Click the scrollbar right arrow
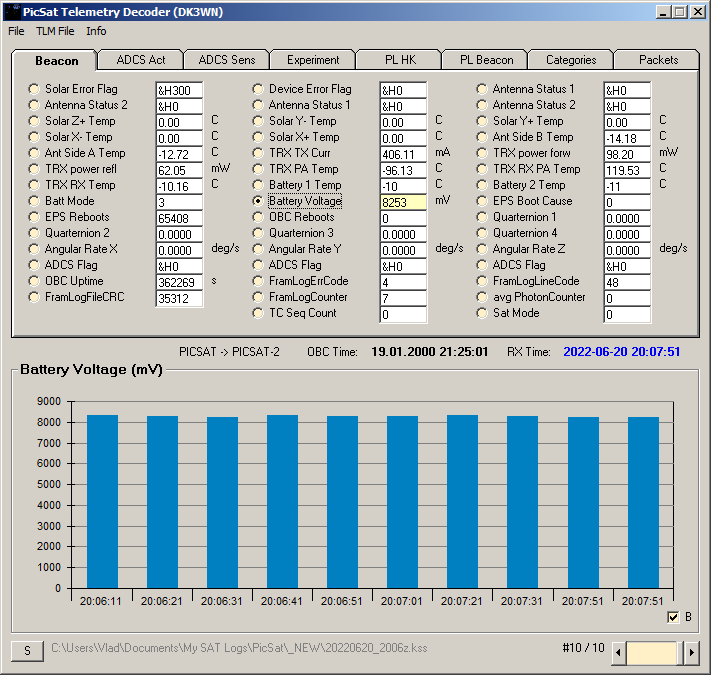Screen dimensions: 711x675 click(x=691, y=653)
